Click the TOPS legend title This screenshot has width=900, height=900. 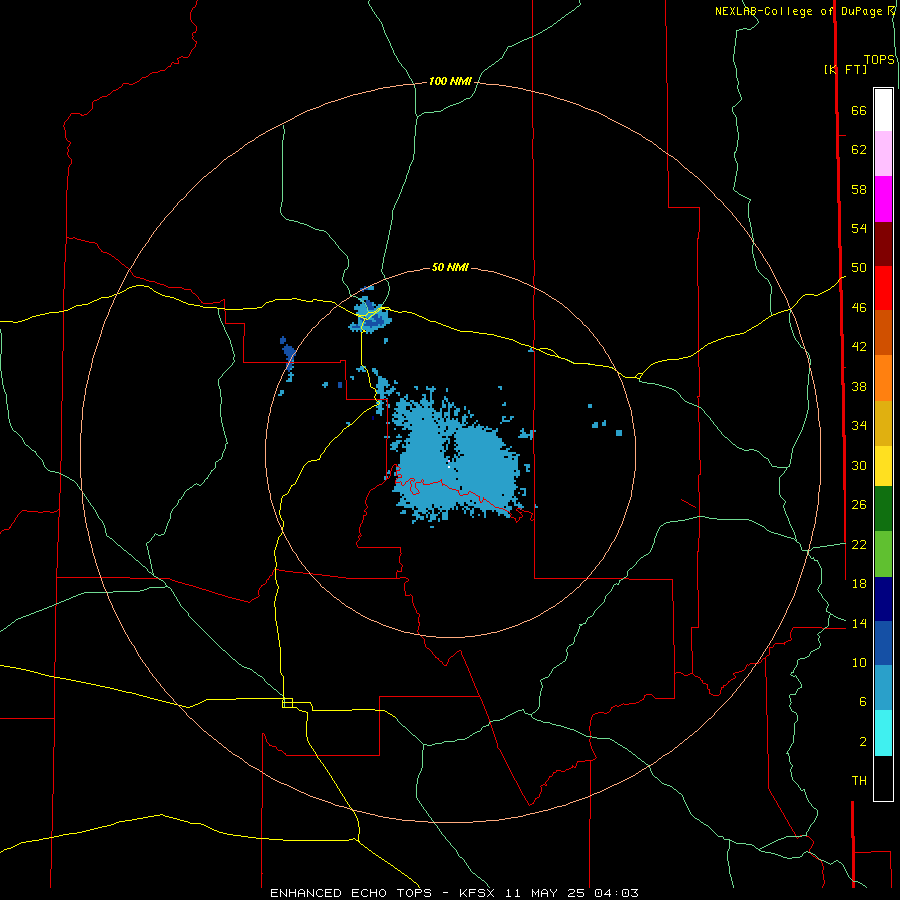click(879, 60)
